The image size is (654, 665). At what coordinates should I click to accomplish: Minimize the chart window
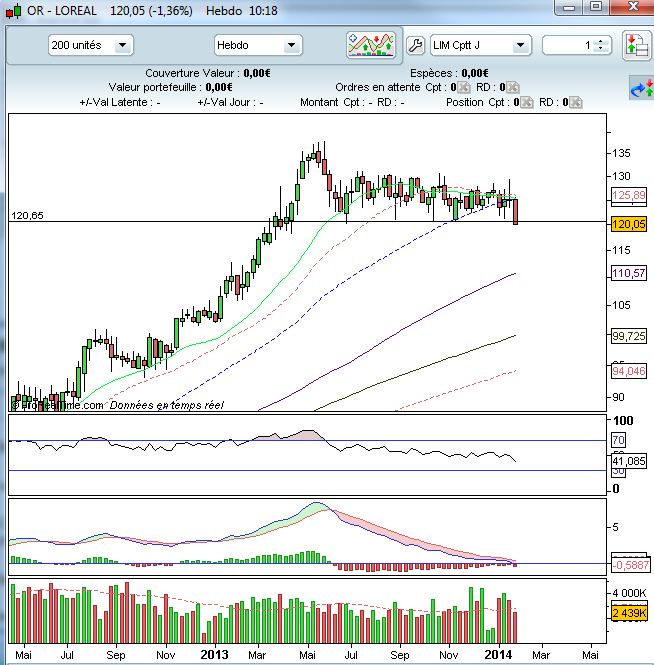point(569,8)
